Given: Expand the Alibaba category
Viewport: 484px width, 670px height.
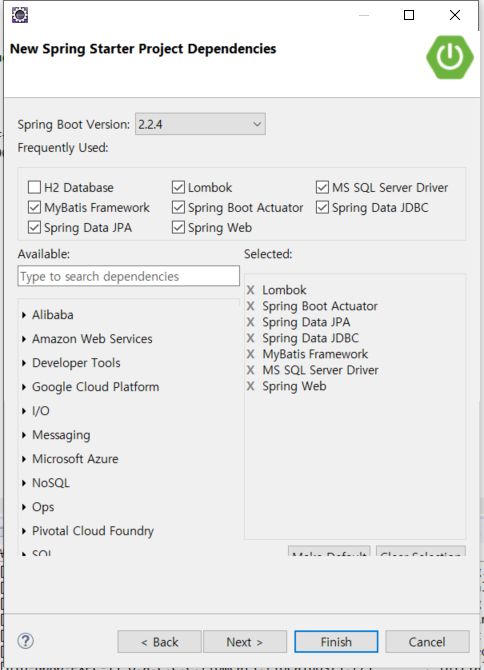Looking at the screenshot, I should coord(24,315).
